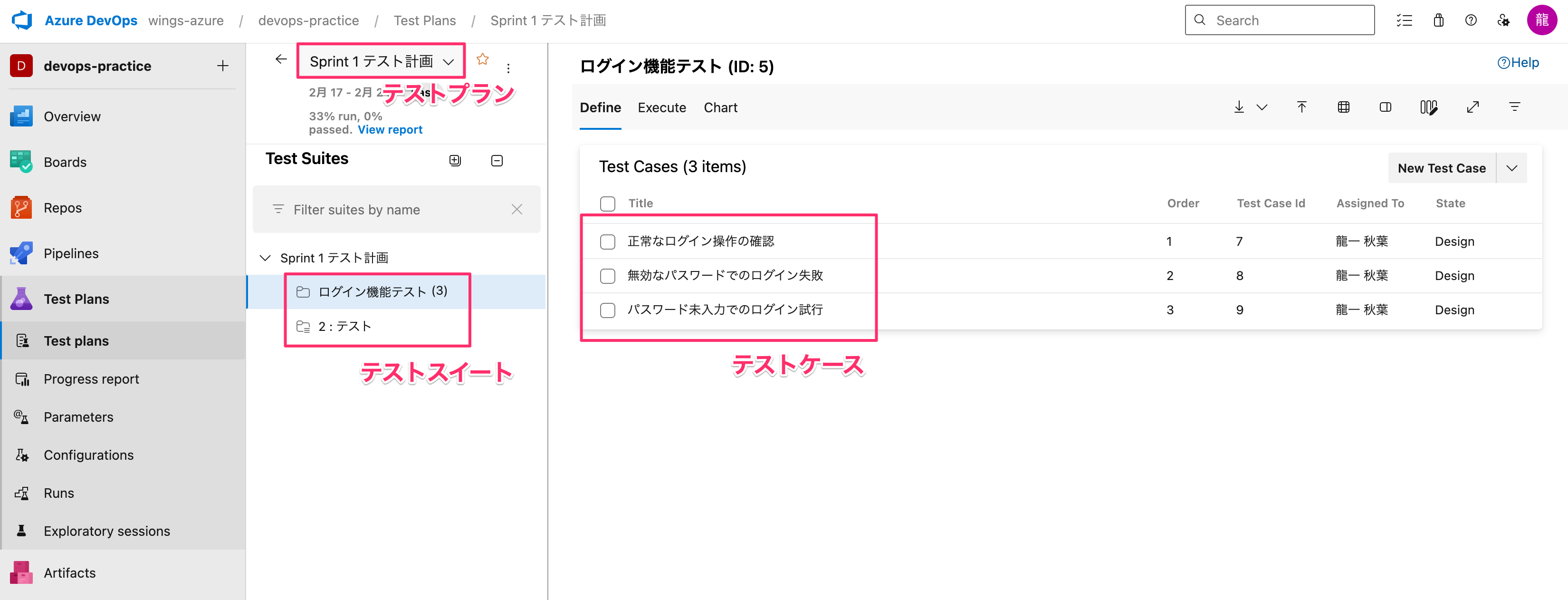Tick the checkbox for test case 8
This screenshot has height=600, width=1568.
(607, 276)
